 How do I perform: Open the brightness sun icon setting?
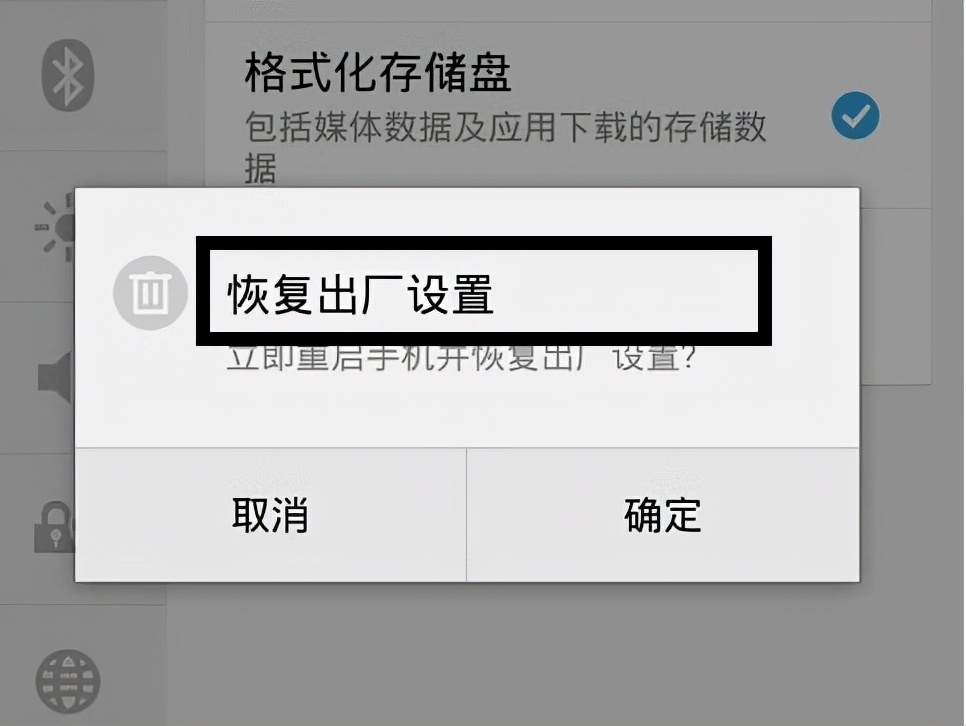click(x=55, y=227)
